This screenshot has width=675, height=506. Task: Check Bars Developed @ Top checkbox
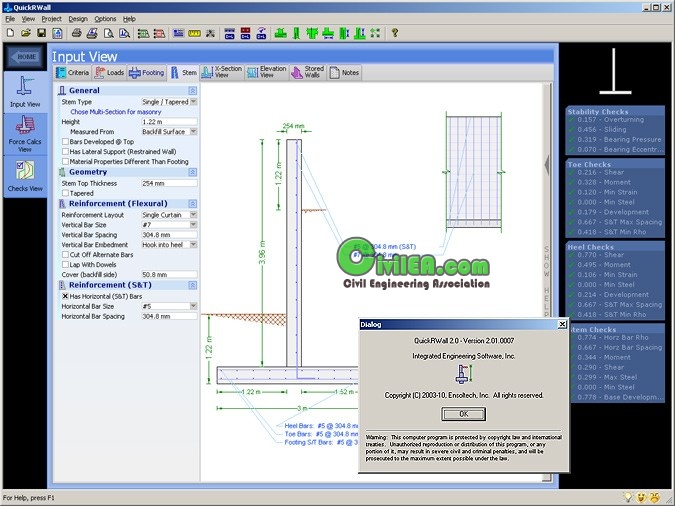(65, 142)
